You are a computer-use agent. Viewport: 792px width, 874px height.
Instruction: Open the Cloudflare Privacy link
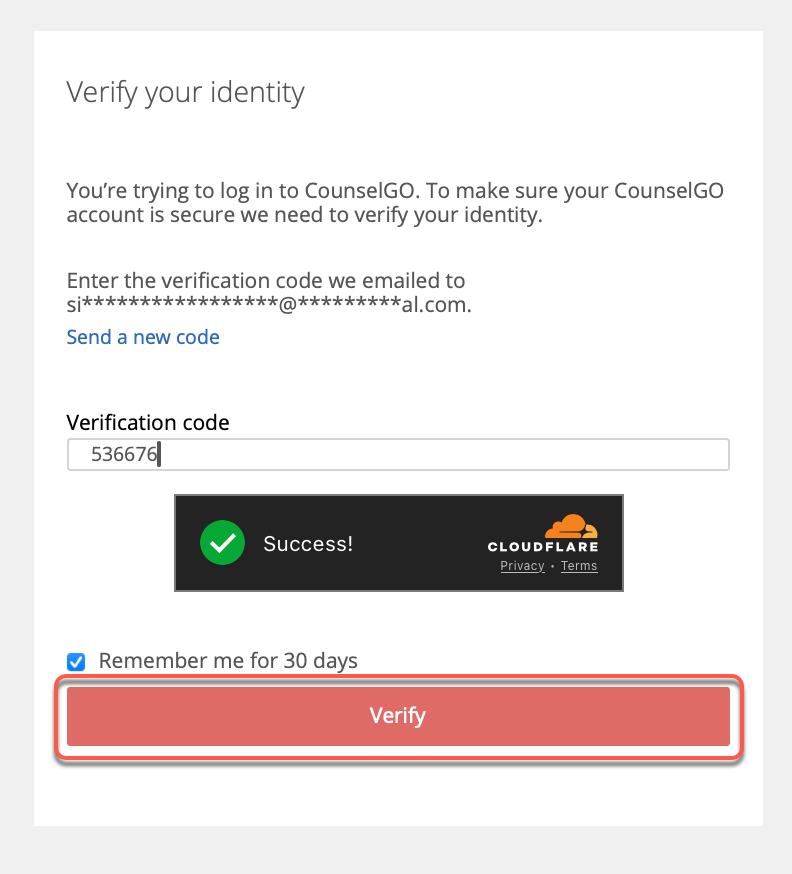[x=522, y=566]
